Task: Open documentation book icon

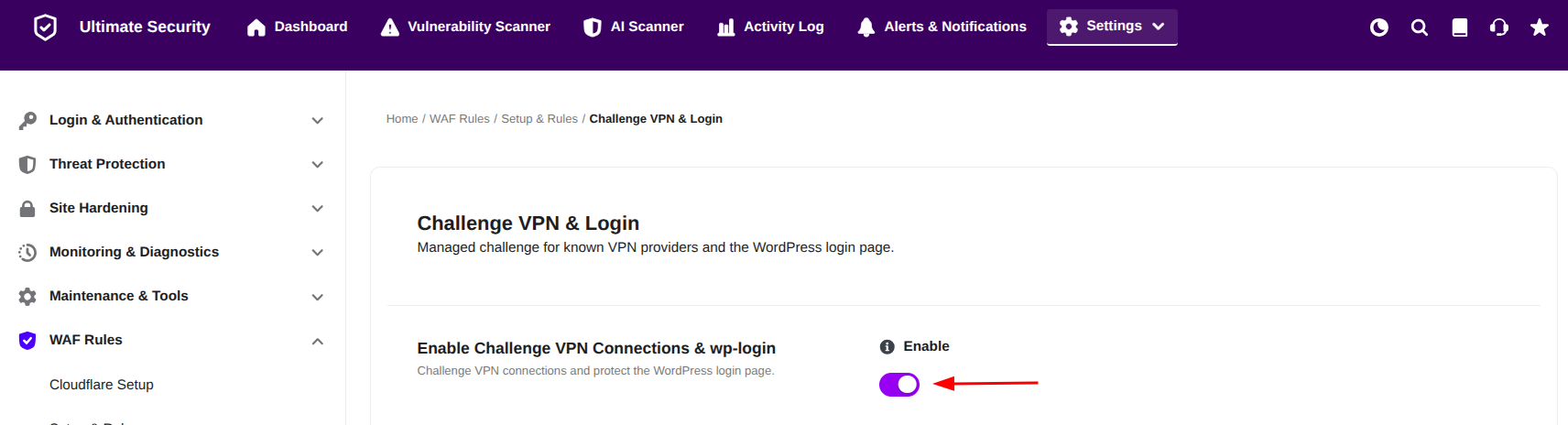Action: pyautogui.click(x=1460, y=27)
